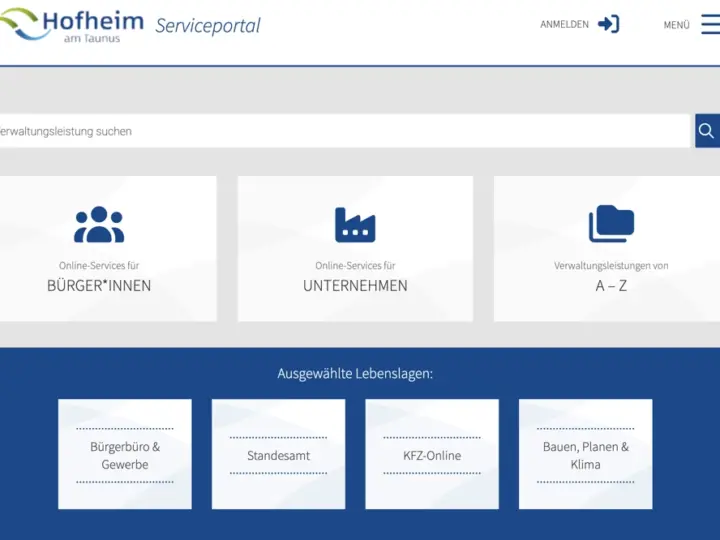
Task: Click the magnifier search button
Action: 707,131
